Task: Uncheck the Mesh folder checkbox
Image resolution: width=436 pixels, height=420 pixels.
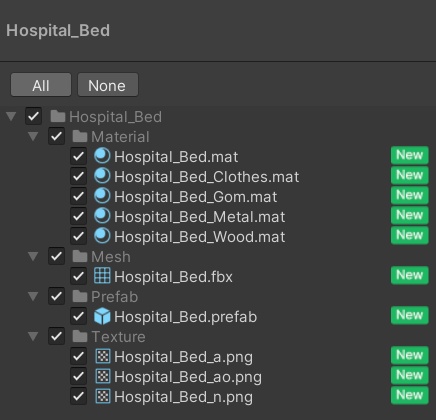Action: (56, 256)
